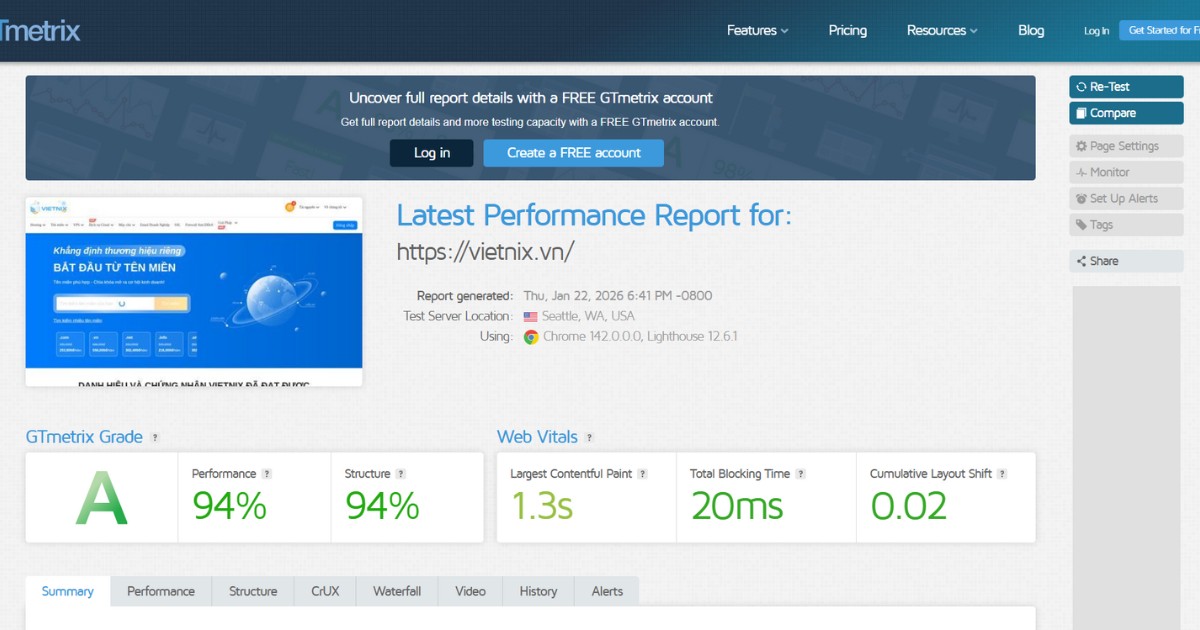Click the question mark next to Structure score

401,474
